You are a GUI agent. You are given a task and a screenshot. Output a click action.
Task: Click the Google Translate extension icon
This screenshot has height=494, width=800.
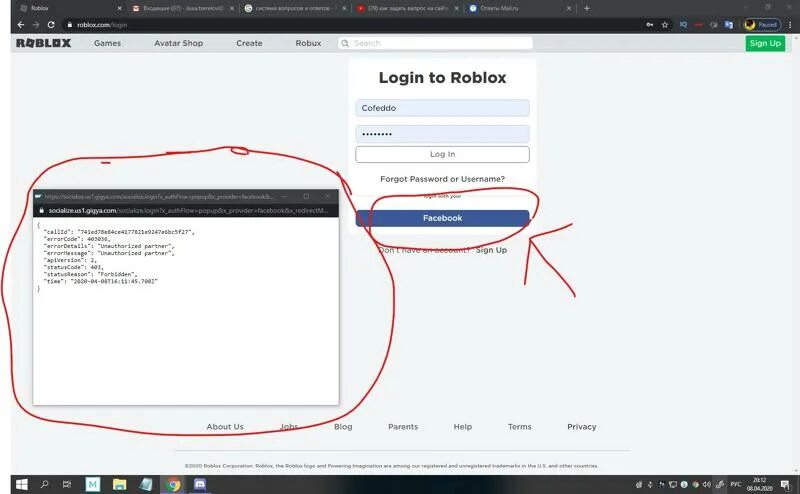click(729, 24)
